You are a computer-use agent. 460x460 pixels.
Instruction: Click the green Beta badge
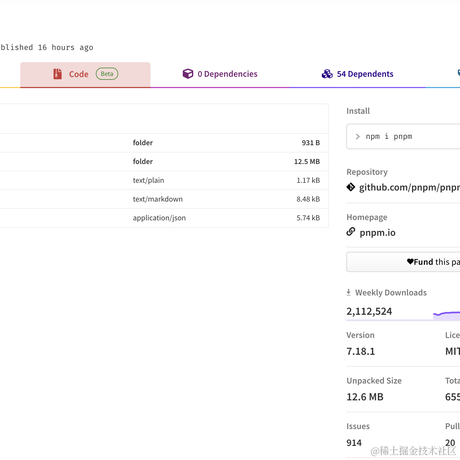click(107, 74)
